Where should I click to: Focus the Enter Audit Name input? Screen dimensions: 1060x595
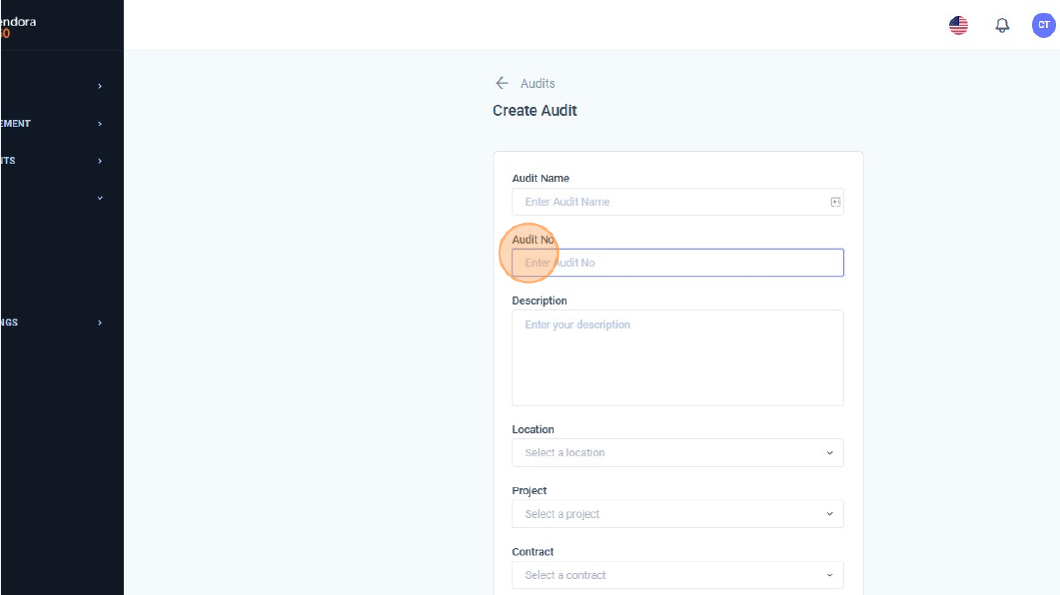[670, 202]
